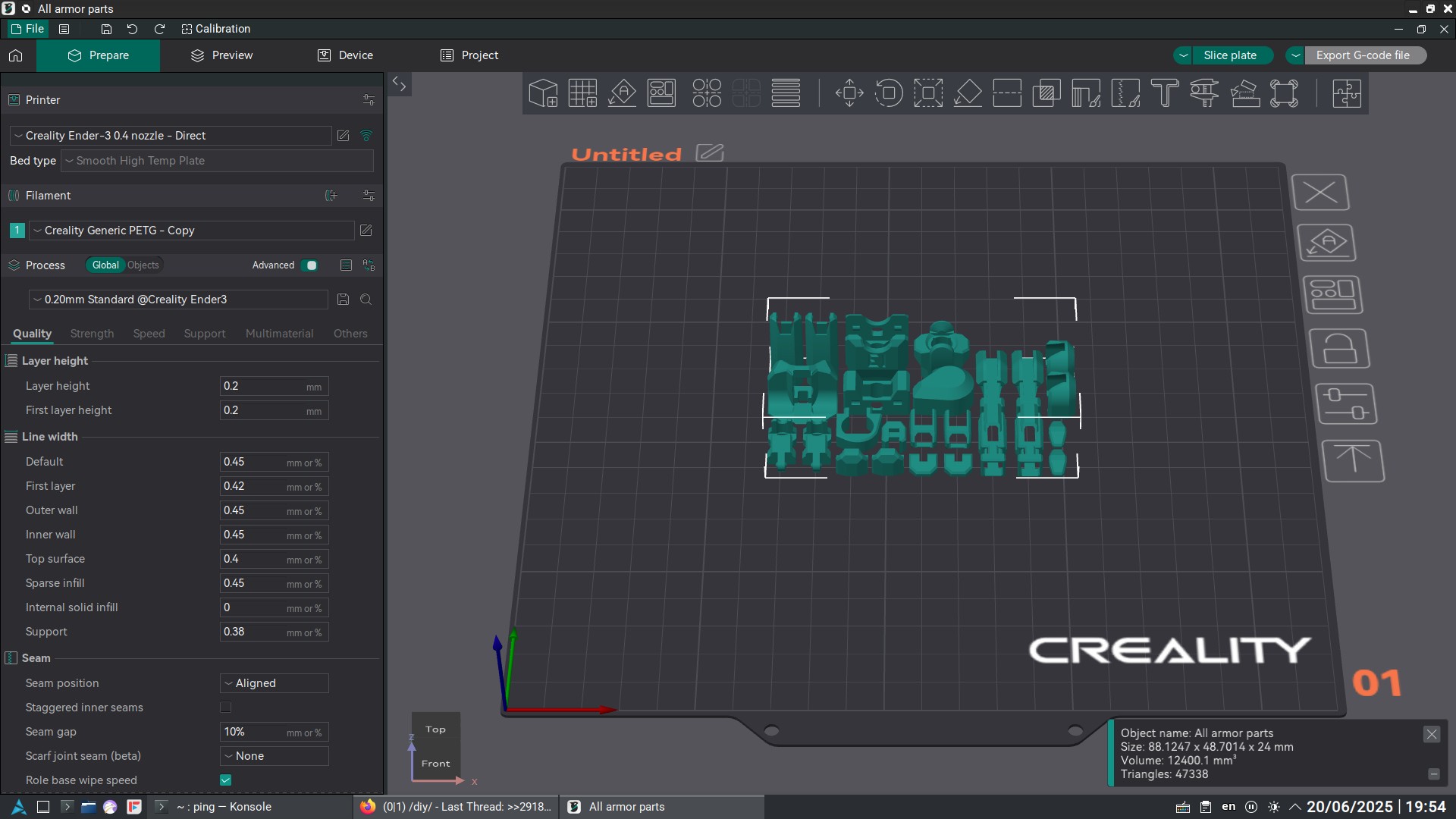Click the Slice plate button
This screenshot has height=819, width=1456.
[1230, 55]
